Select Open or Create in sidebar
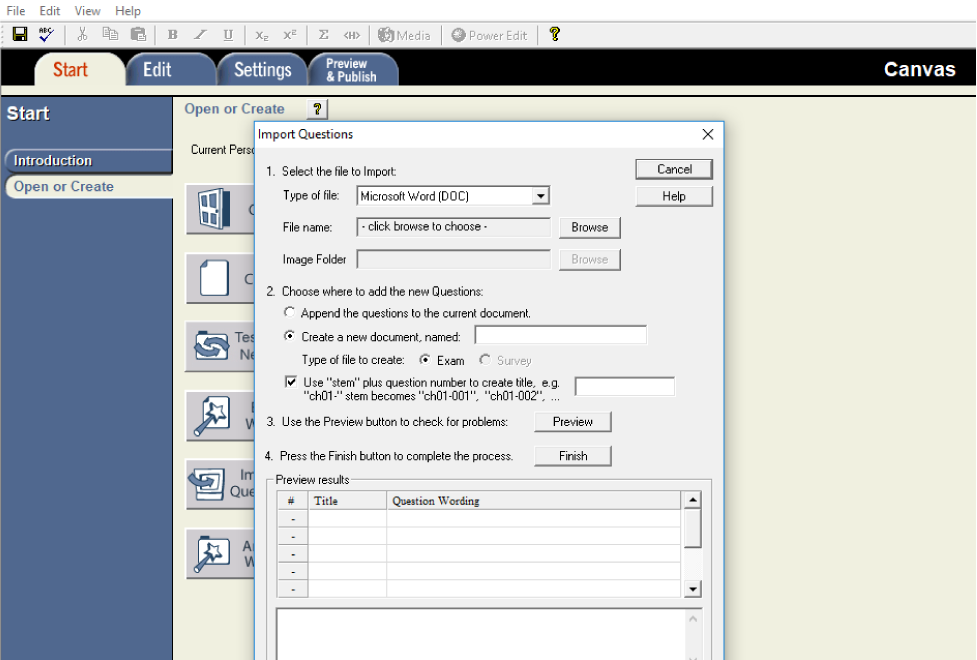The height and width of the screenshot is (660, 977). tap(88, 186)
